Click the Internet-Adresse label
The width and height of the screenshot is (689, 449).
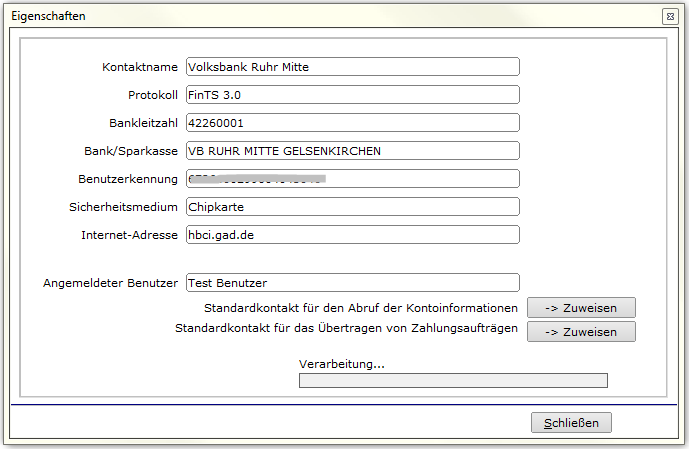pyautogui.click(x=130, y=235)
